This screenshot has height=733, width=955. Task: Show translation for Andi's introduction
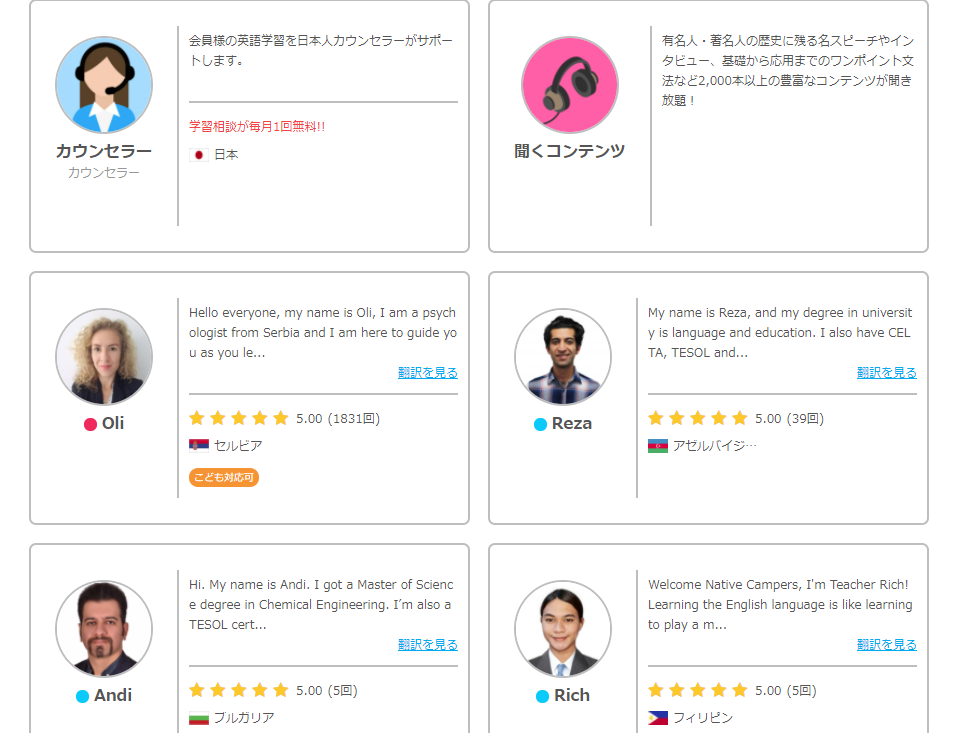pyautogui.click(x=427, y=645)
